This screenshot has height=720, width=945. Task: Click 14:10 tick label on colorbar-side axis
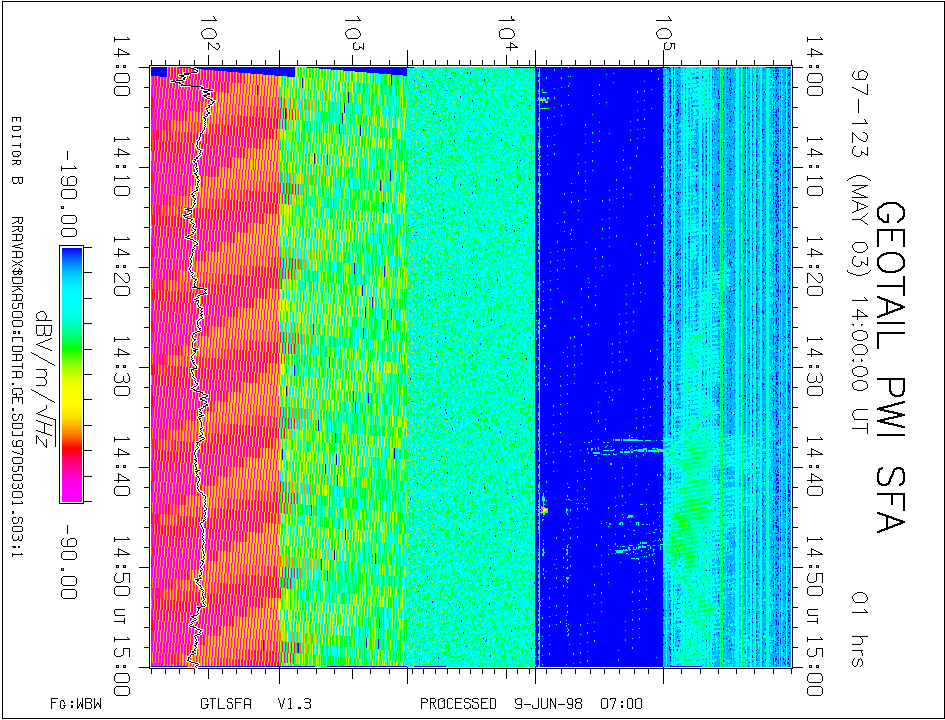121,167
